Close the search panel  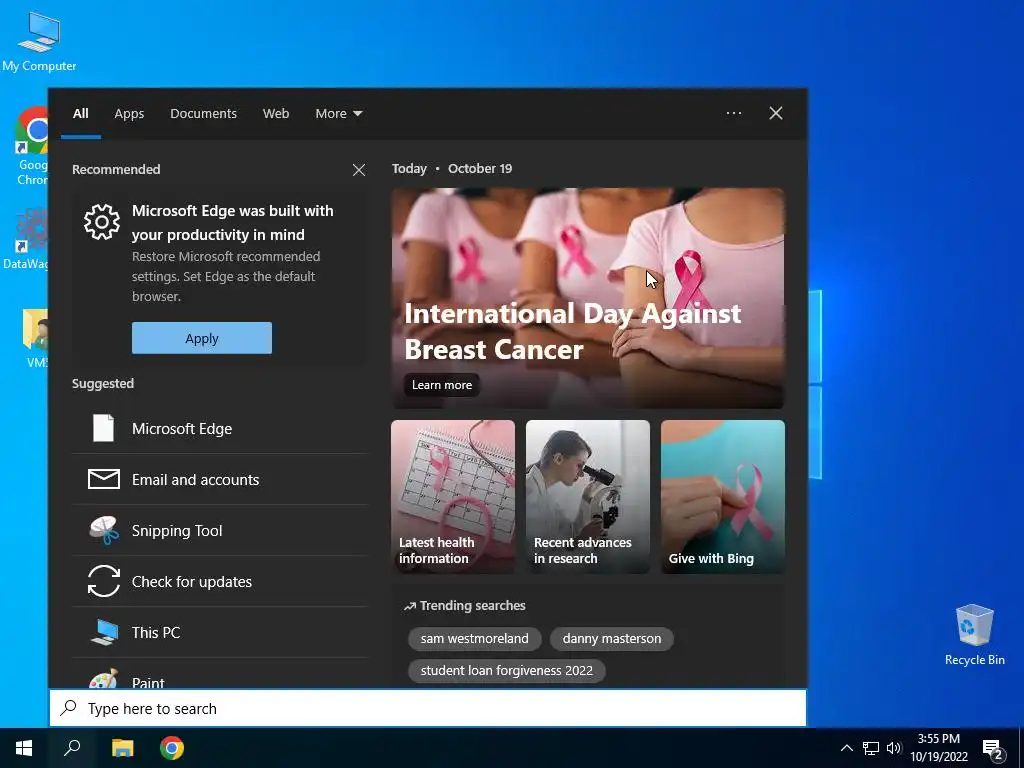pyautogui.click(x=776, y=113)
